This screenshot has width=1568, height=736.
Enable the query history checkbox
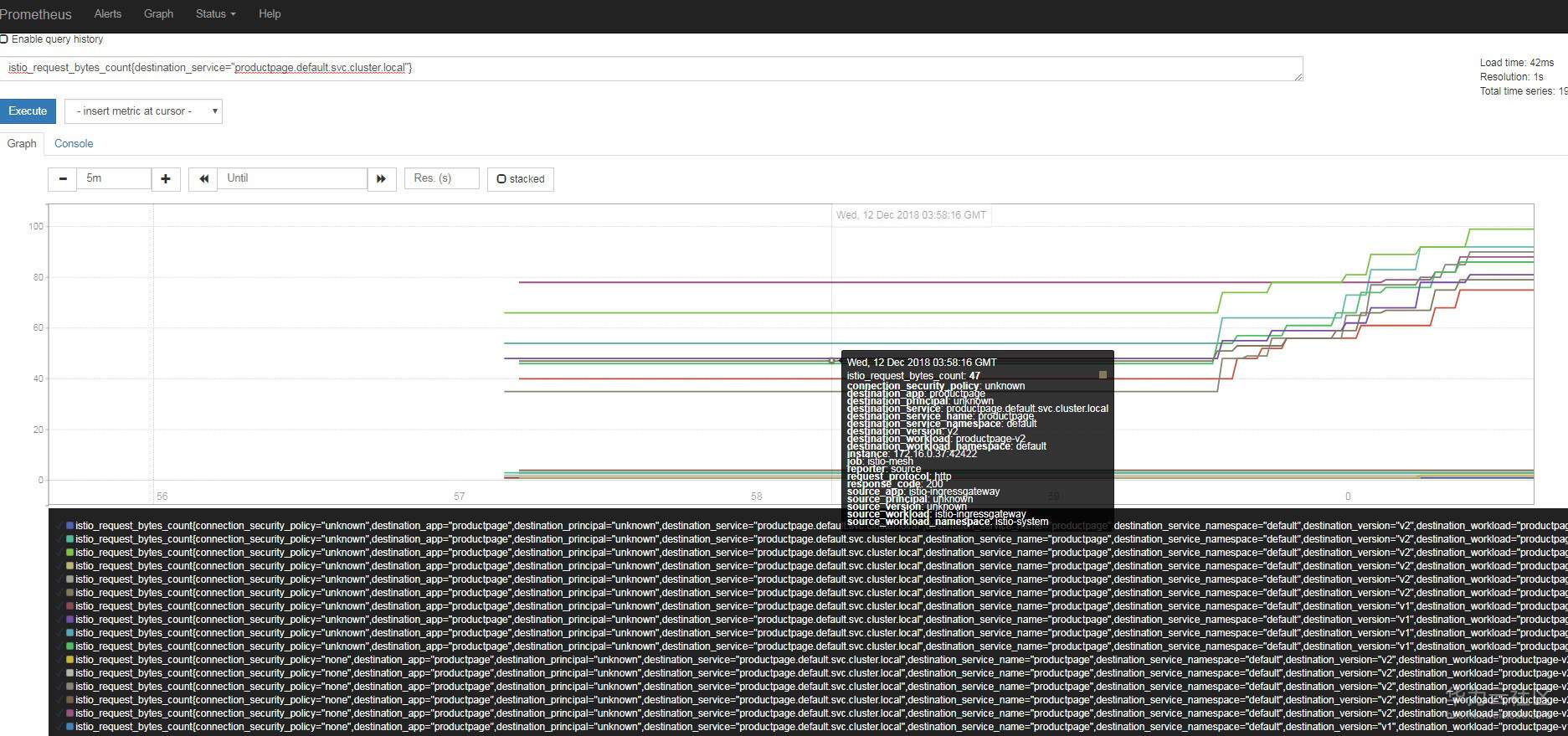[4, 39]
